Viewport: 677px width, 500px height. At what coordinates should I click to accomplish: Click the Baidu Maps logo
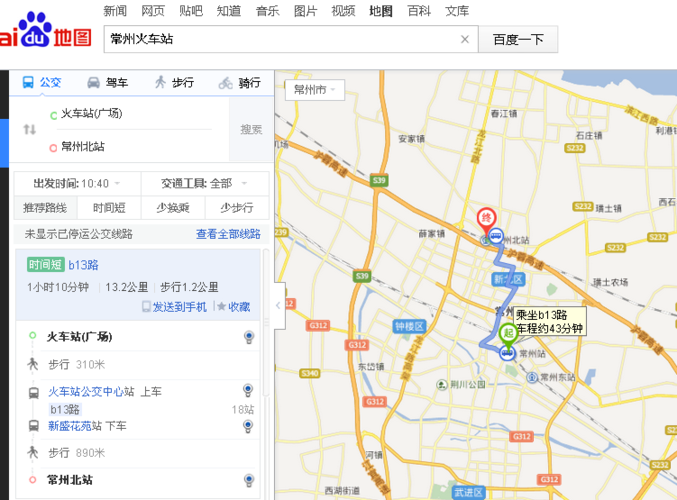pos(45,30)
